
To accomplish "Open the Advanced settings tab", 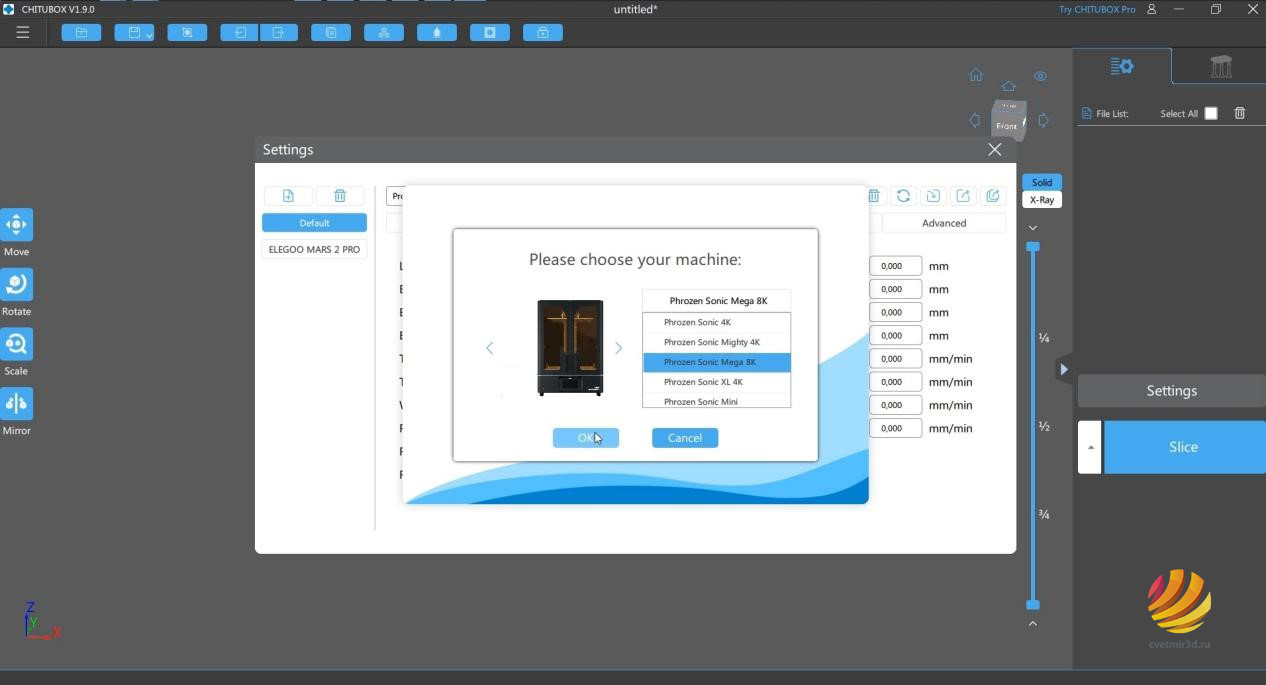I will point(944,223).
